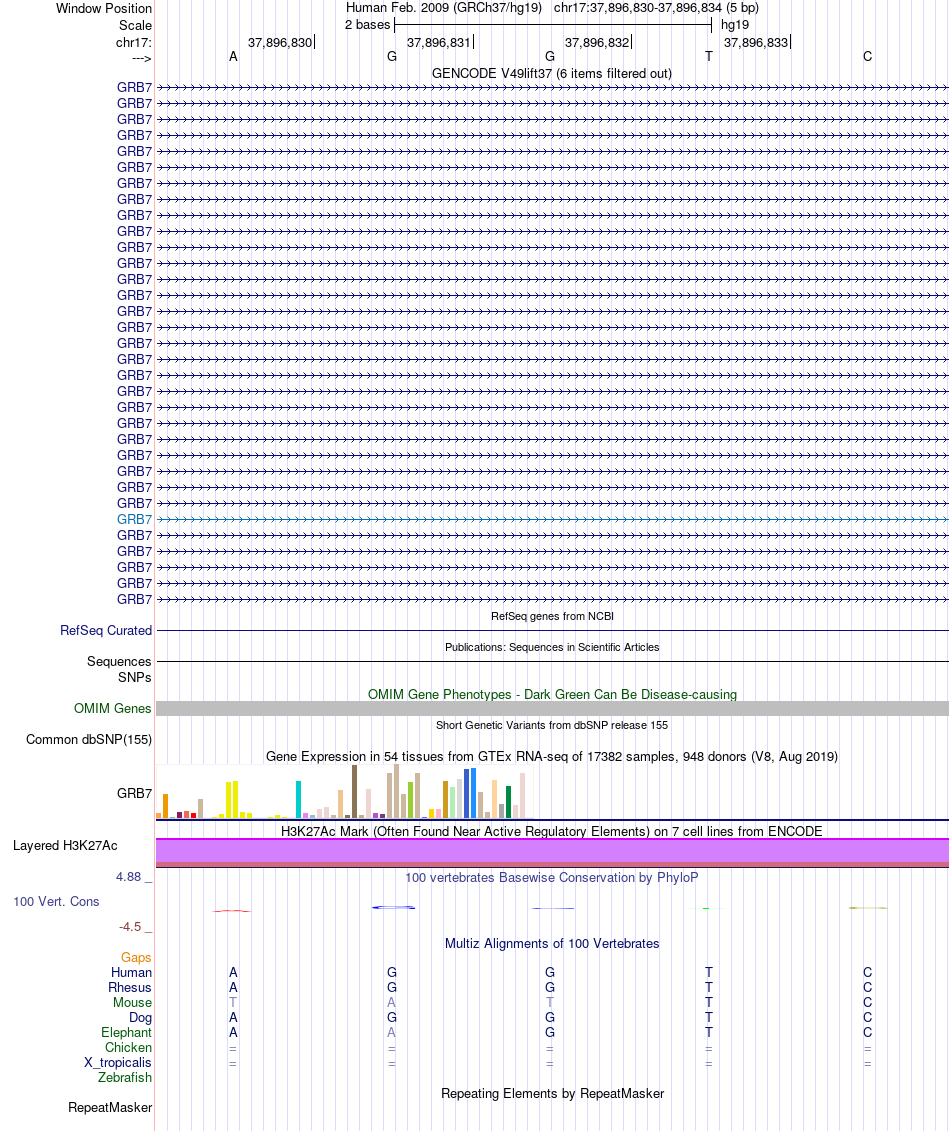Click the SNPs track label

[x=135, y=677]
